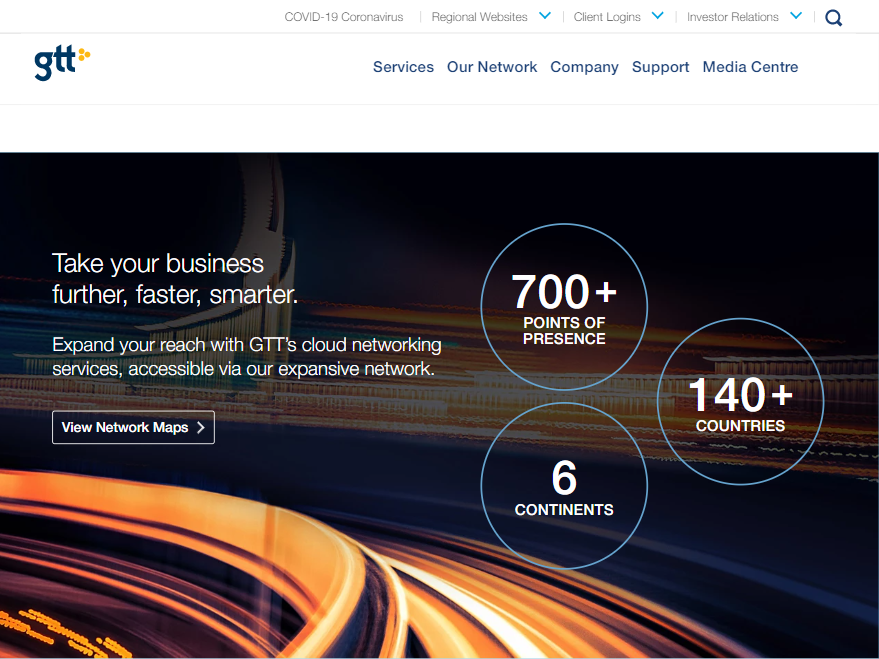Click the text 'Expand your reach with GTT's cloud networking'
The height and width of the screenshot is (659, 879).
pos(247,345)
